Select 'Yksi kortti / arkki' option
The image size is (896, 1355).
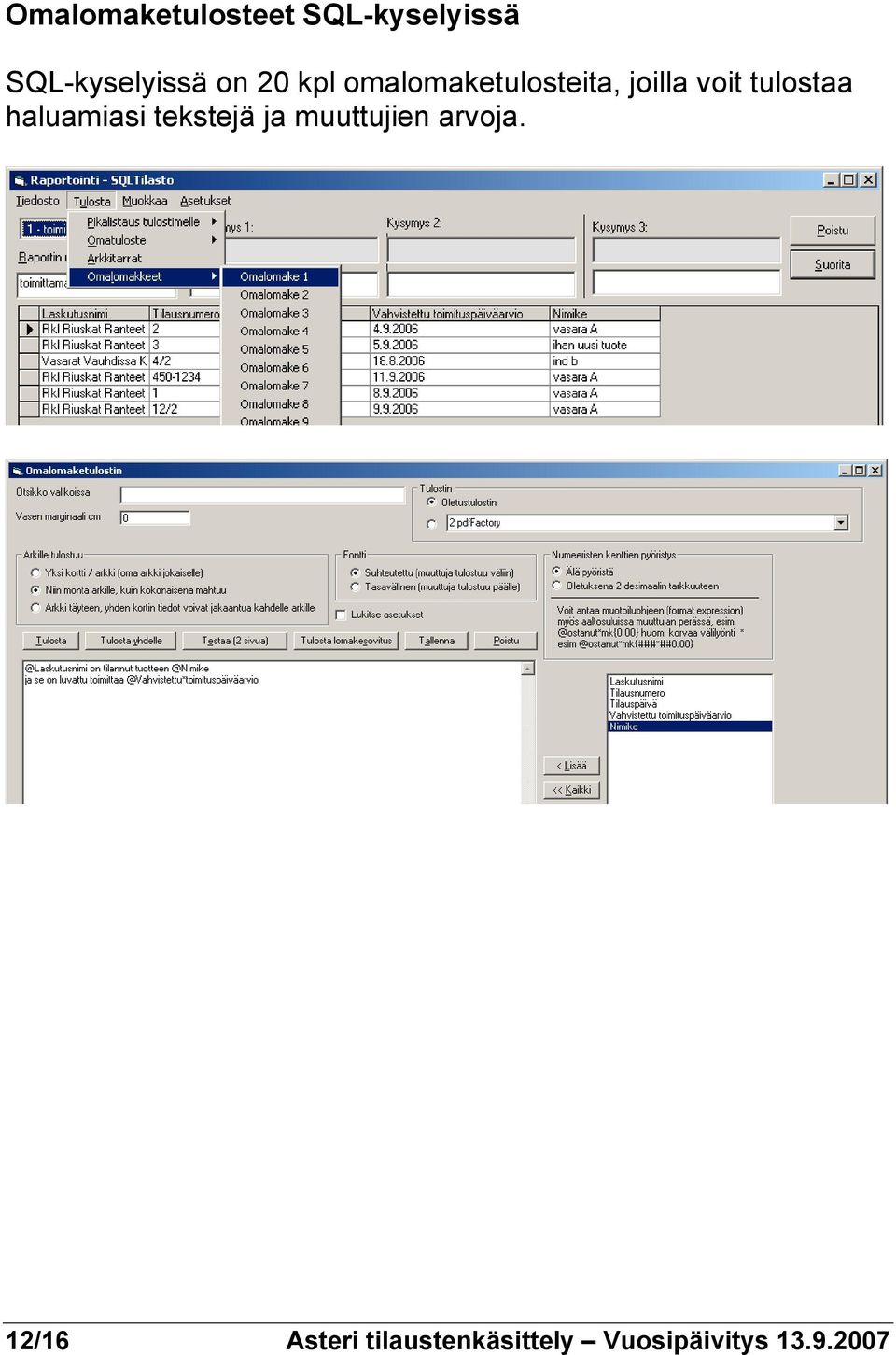35,573
